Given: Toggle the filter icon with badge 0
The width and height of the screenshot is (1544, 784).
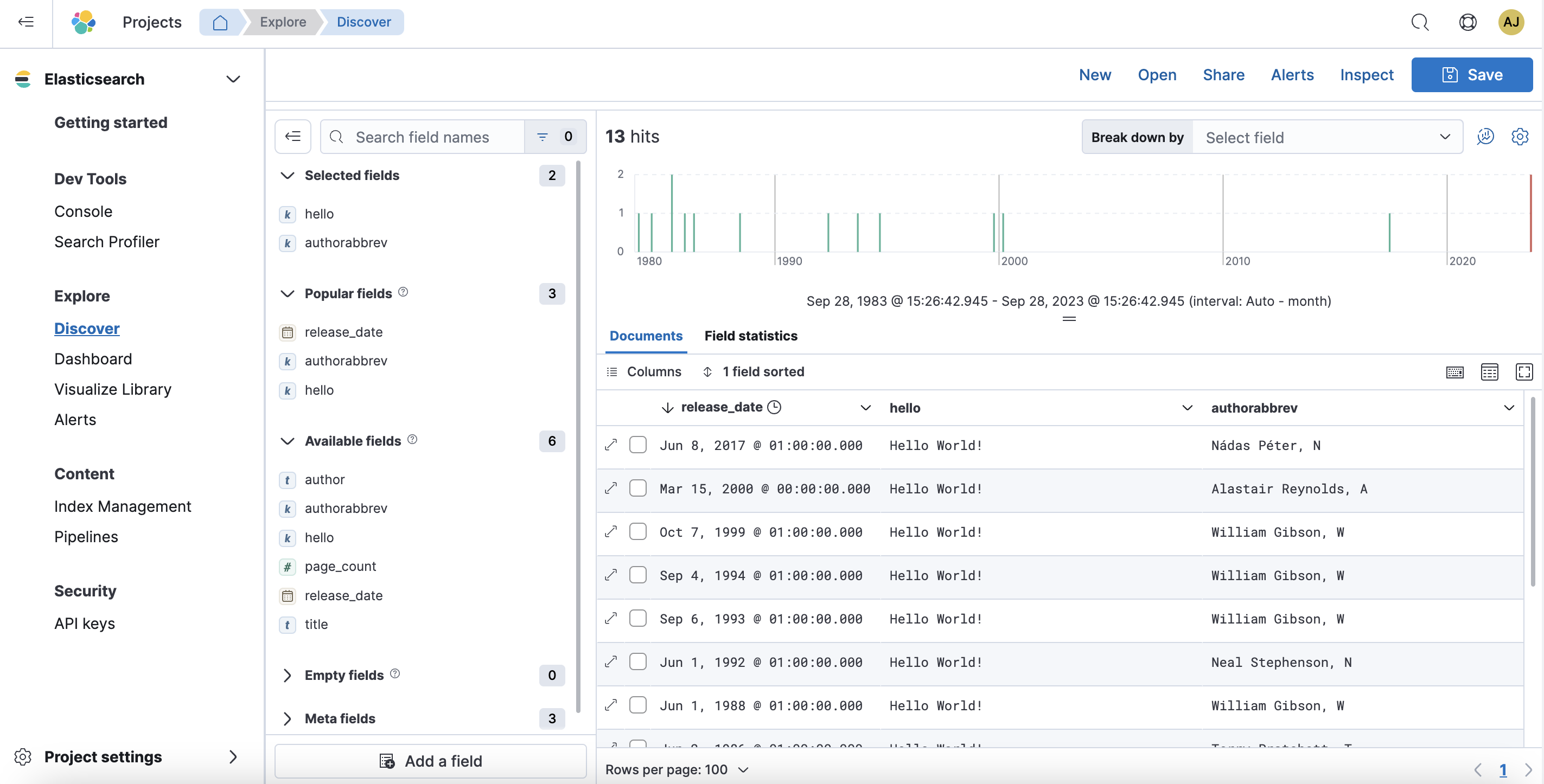Looking at the screenshot, I should 554,136.
